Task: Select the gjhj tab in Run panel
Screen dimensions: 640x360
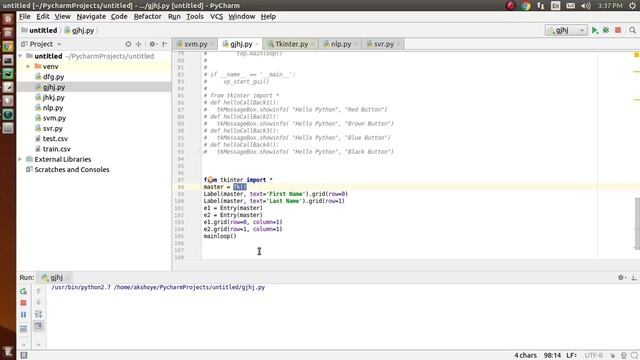Action: (56, 278)
